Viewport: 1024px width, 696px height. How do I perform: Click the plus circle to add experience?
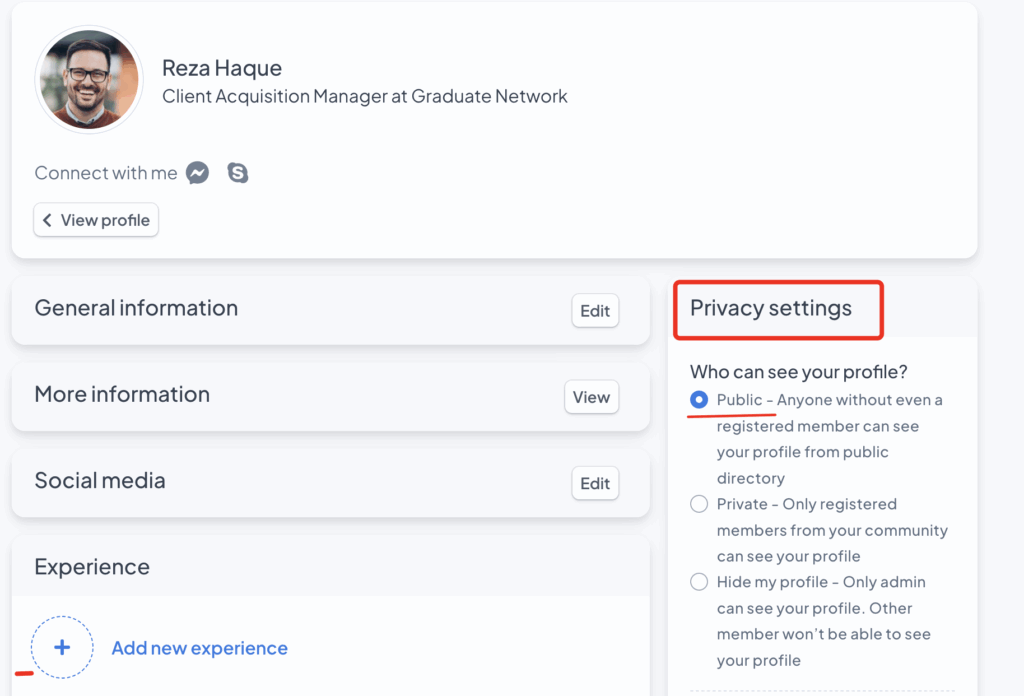(62, 648)
